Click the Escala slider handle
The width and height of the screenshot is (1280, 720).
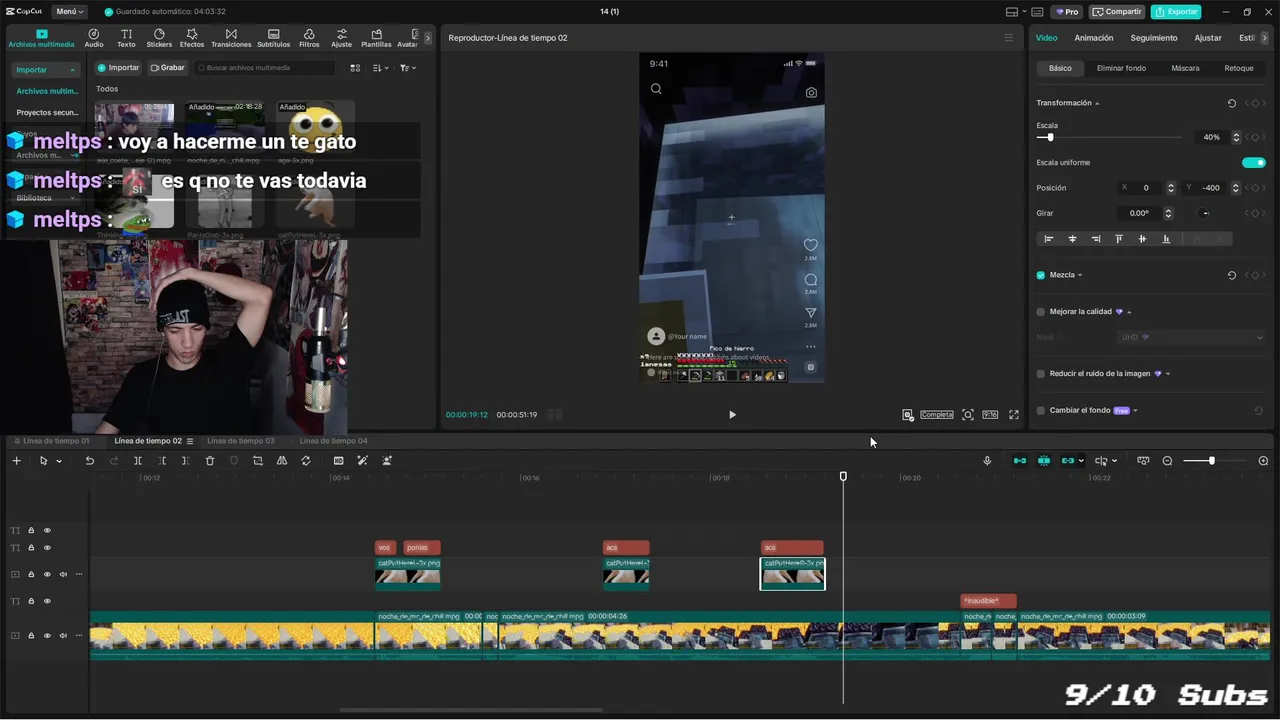coord(1049,137)
